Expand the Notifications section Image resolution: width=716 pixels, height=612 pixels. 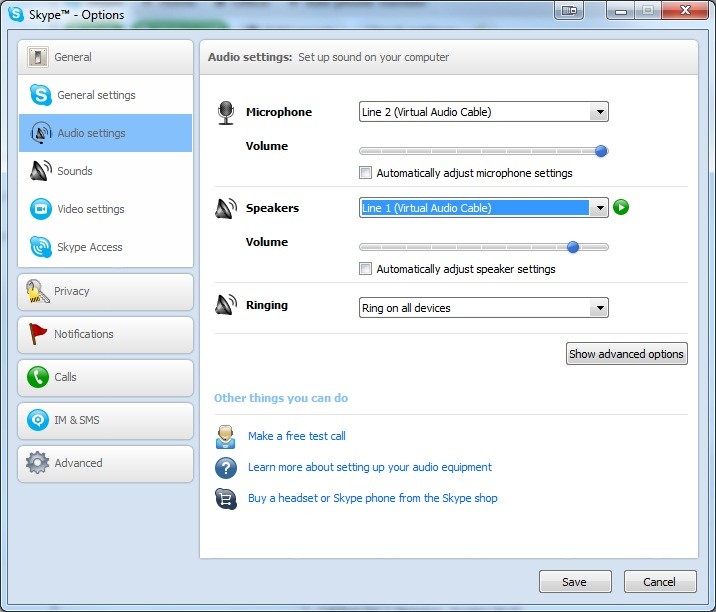(x=105, y=334)
